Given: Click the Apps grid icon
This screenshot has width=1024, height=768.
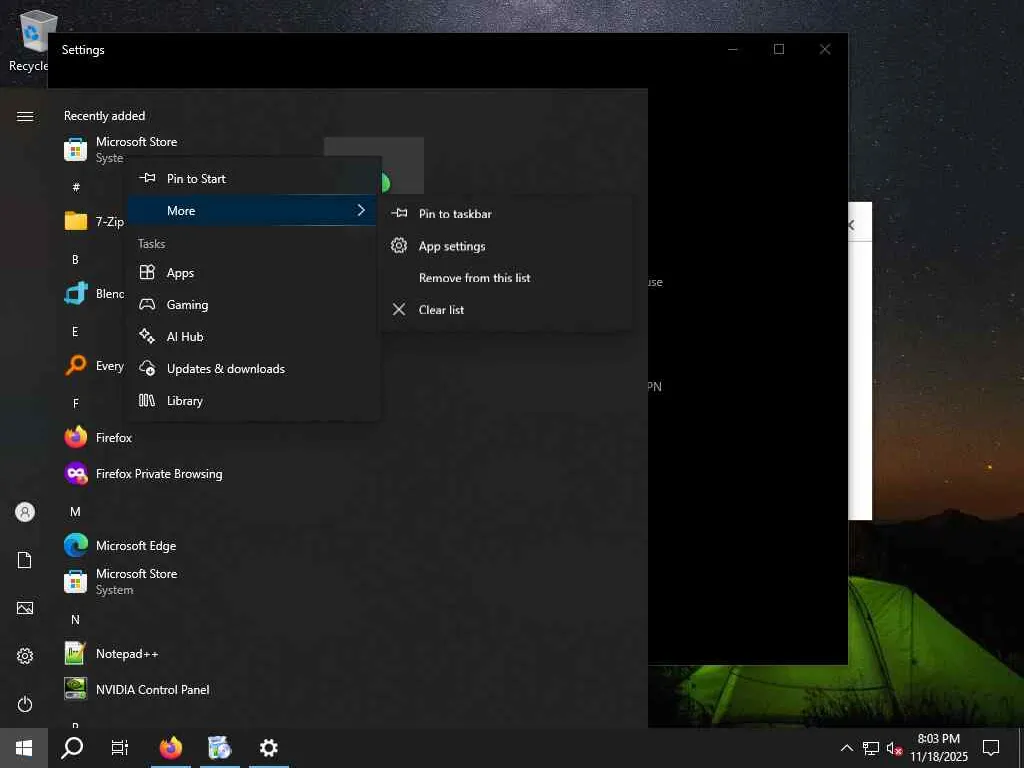Looking at the screenshot, I should pyautogui.click(x=148, y=272).
